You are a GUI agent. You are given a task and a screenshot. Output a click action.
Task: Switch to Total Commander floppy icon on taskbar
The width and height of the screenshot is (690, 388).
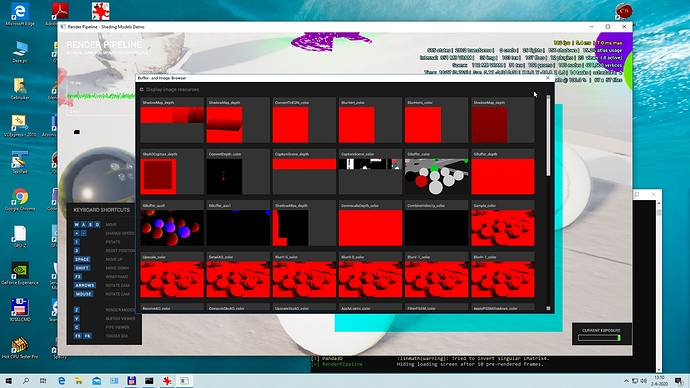pyautogui.click(x=132, y=381)
